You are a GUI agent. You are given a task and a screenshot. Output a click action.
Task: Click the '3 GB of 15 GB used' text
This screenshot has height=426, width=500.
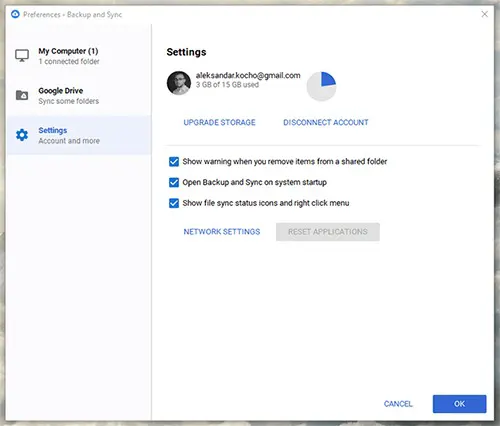(x=227, y=85)
